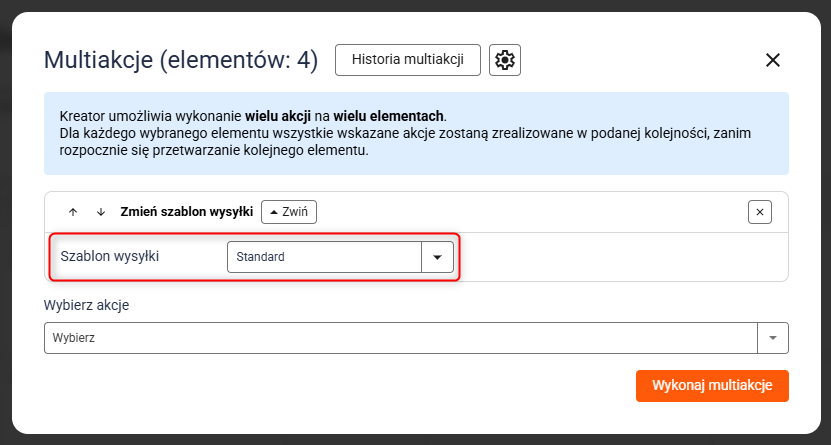Image resolution: width=831 pixels, height=445 pixels.
Task: Open the Wybierz akcje dropdown arrow
Action: pyautogui.click(x=772, y=338)
